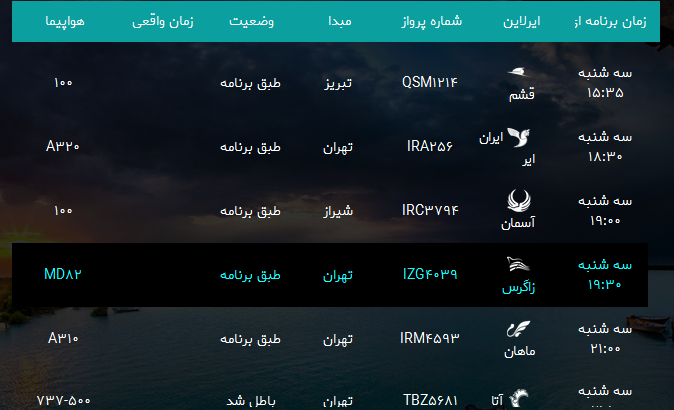Select the هواپیما column header
The image size is (674, 410).
click(65, 21)
